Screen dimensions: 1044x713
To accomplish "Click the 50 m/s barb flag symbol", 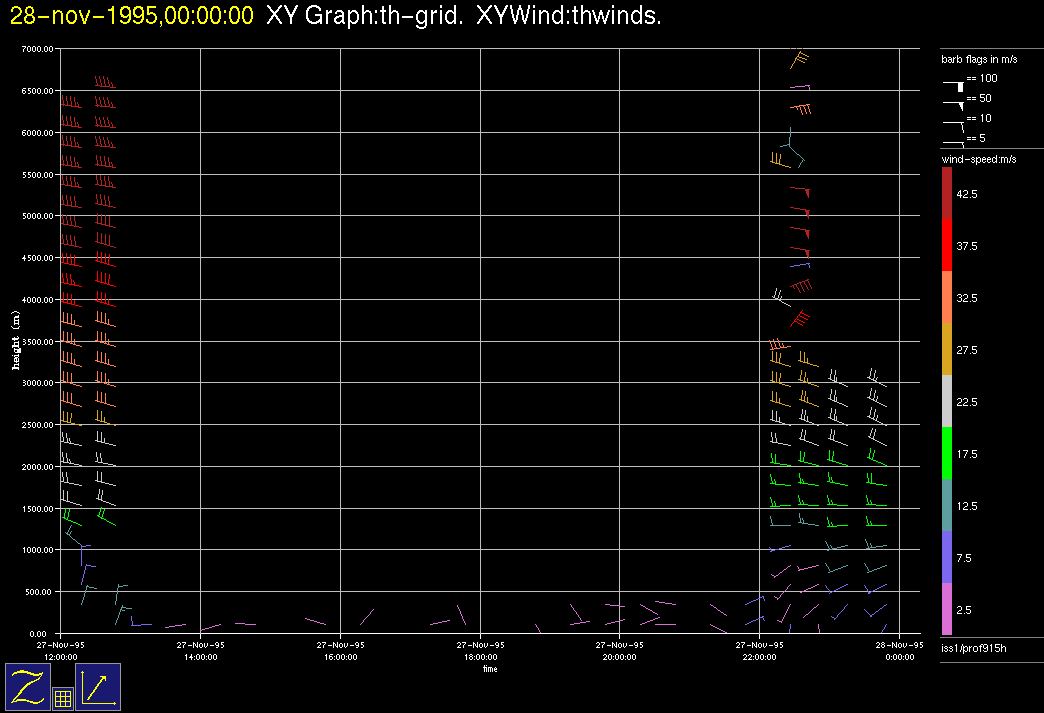I will pyautogui.click(x=954, y=104).
